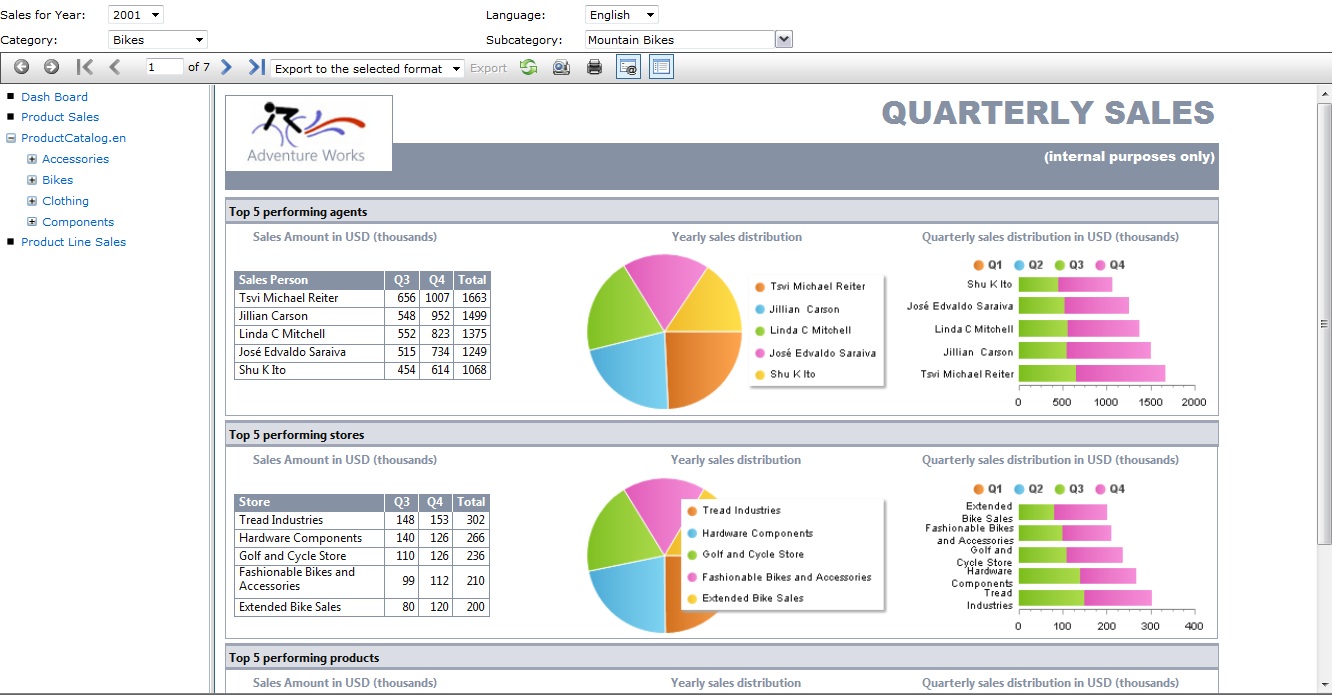Open the Sales for Year dropdown

(x=135, y=15)
